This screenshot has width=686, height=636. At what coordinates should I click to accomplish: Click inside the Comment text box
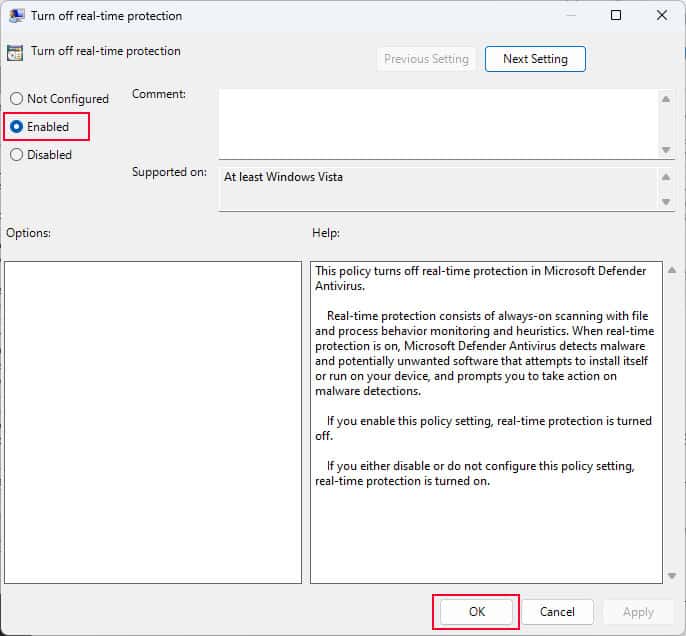tap(439, 124)
